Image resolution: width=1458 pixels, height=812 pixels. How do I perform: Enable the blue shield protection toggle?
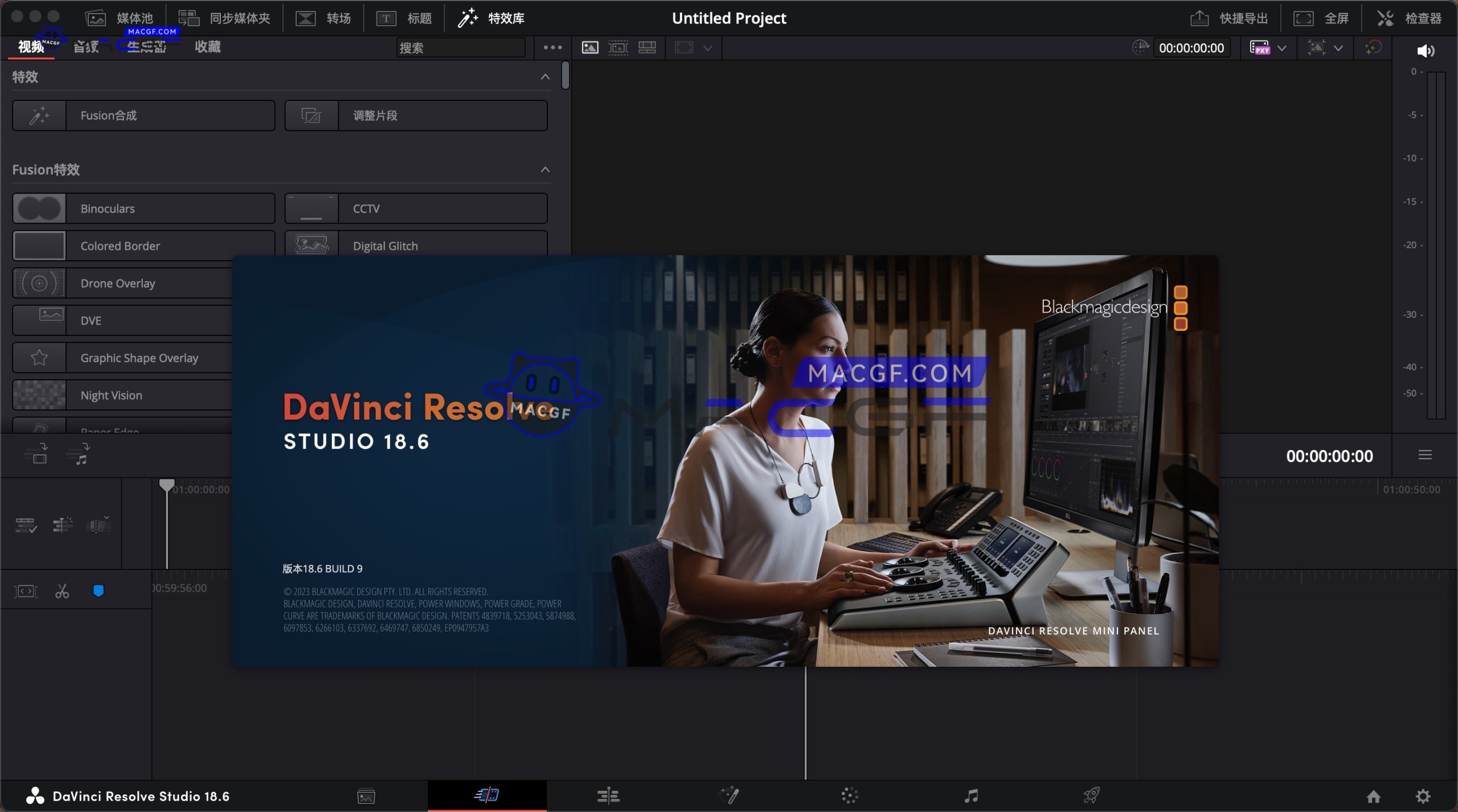(99, 590)
